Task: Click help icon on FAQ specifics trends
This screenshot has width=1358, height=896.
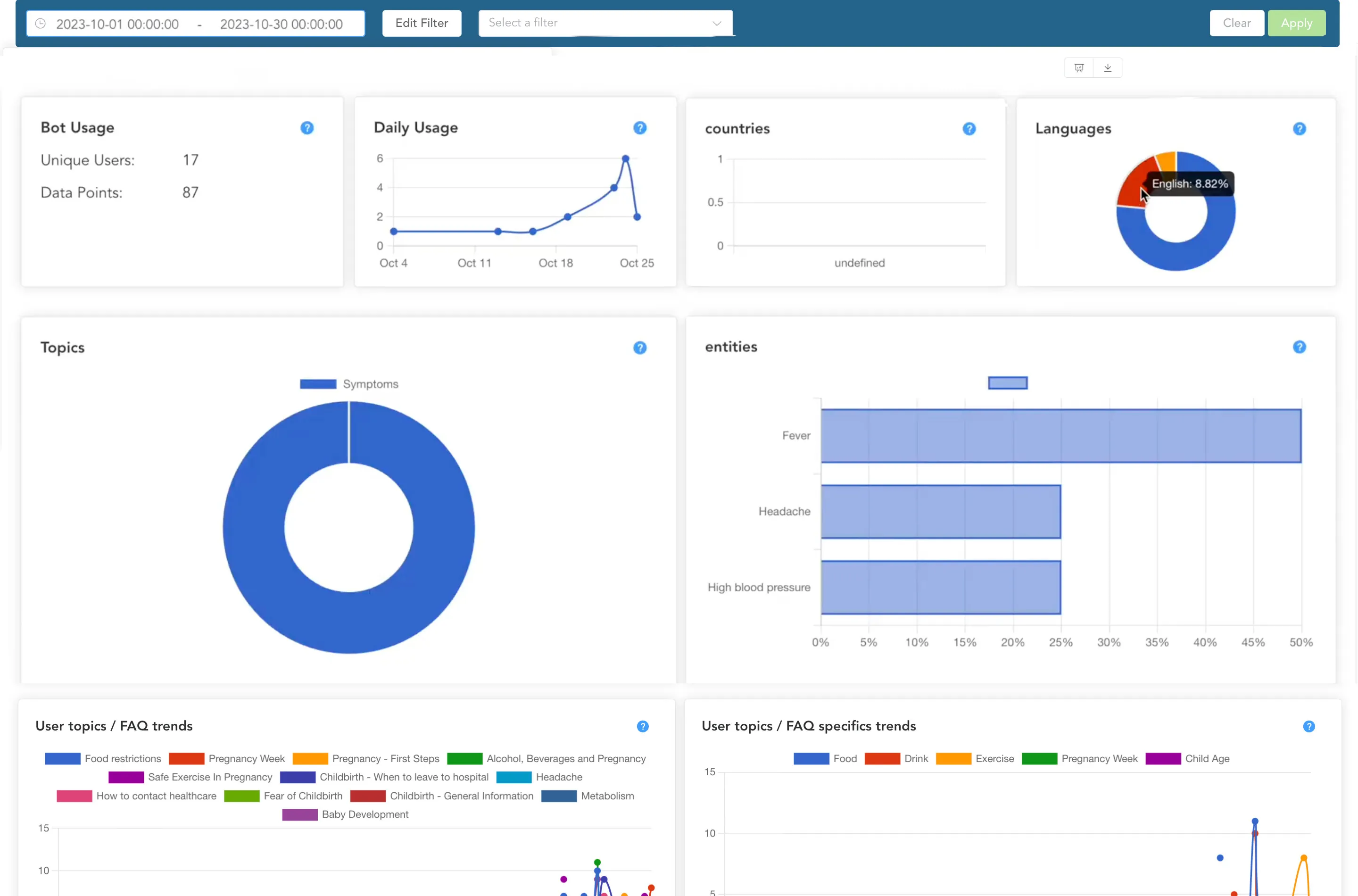Action: tap(1308, 727)
